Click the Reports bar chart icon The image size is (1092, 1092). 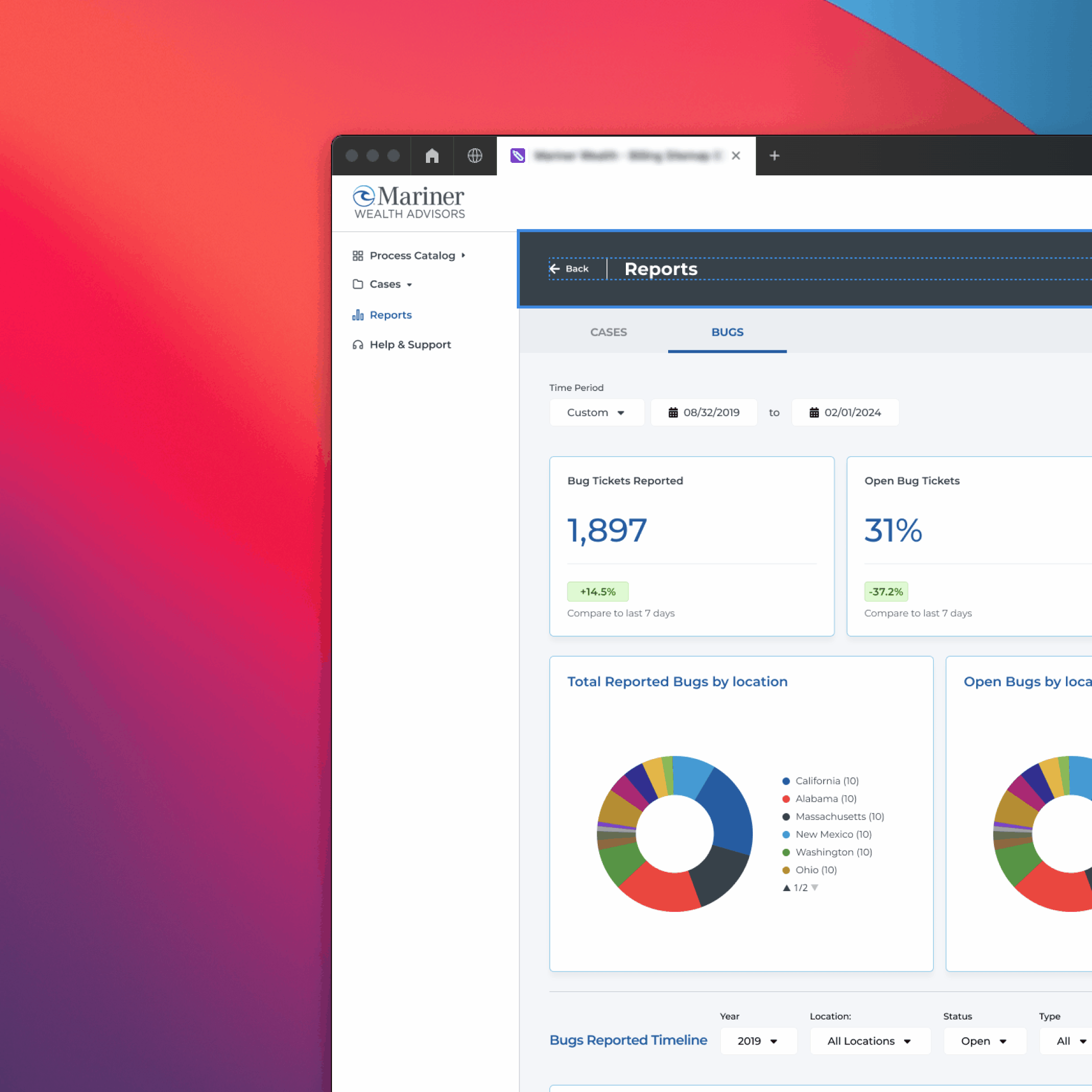coord(358,315)
